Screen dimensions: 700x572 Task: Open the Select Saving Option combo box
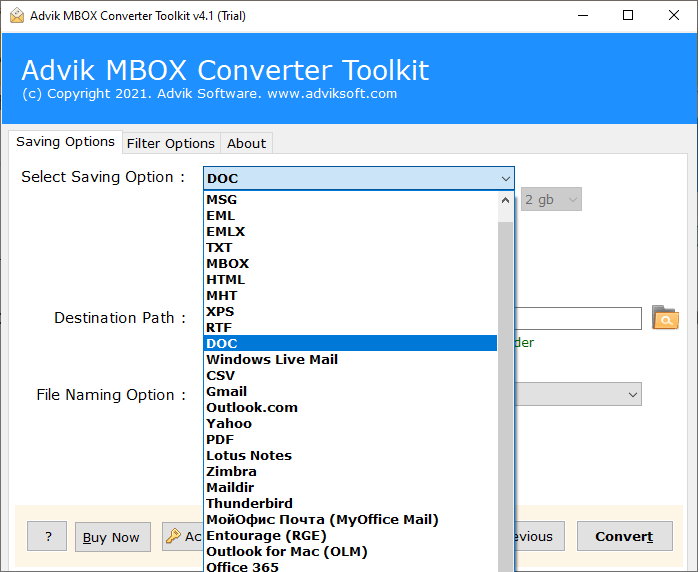358,178
